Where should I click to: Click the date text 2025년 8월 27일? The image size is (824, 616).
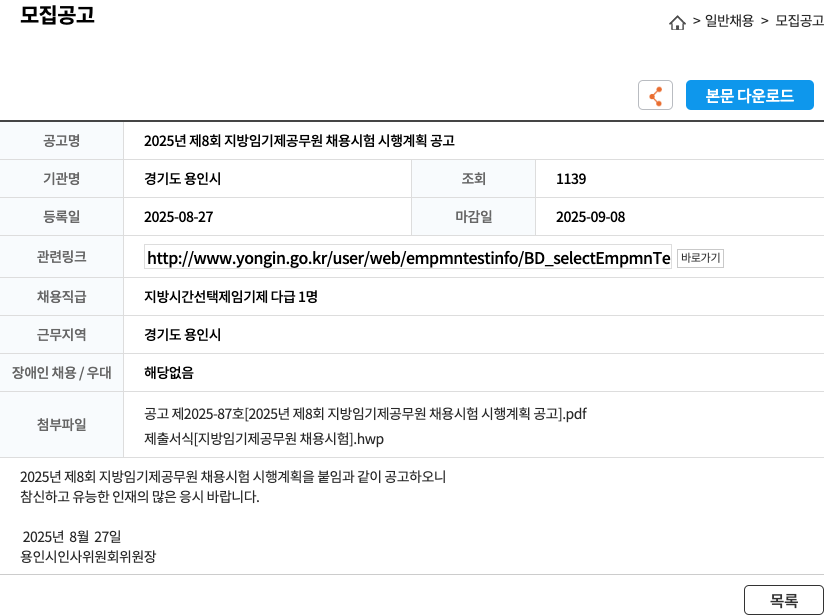point(72,537)
